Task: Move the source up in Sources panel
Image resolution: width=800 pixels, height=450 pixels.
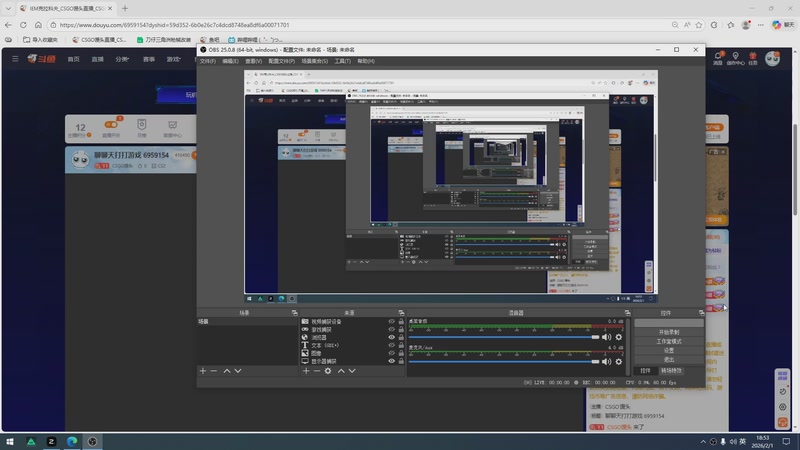Action: (341, 371)
